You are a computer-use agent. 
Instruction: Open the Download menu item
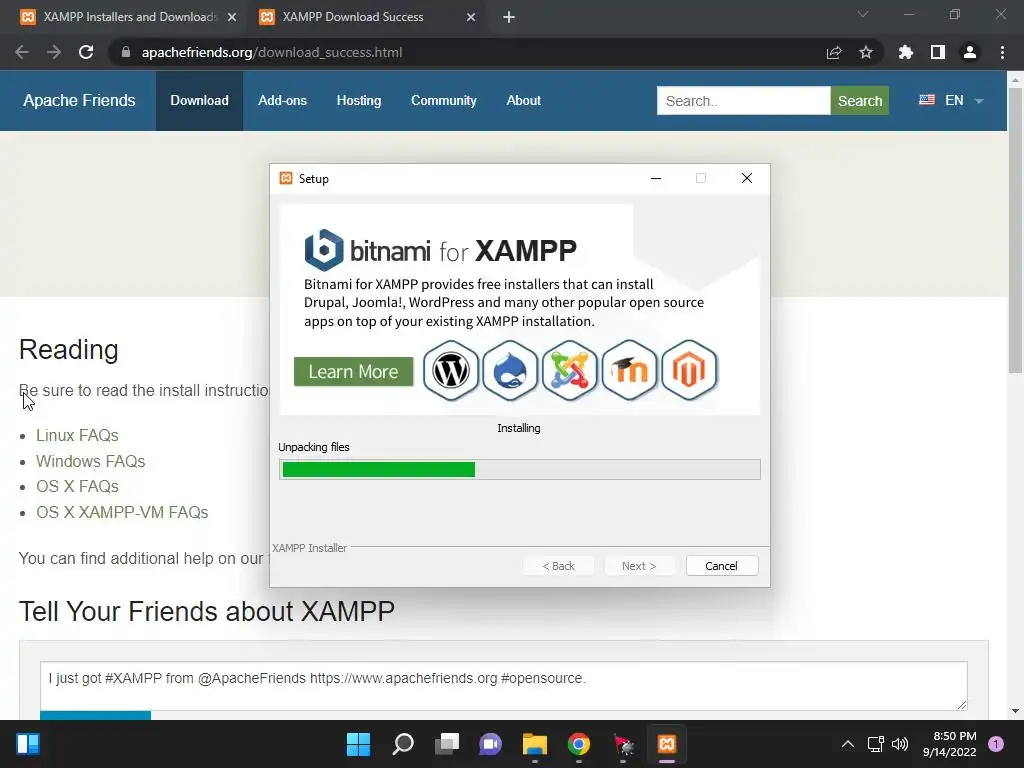click(199, 101)
